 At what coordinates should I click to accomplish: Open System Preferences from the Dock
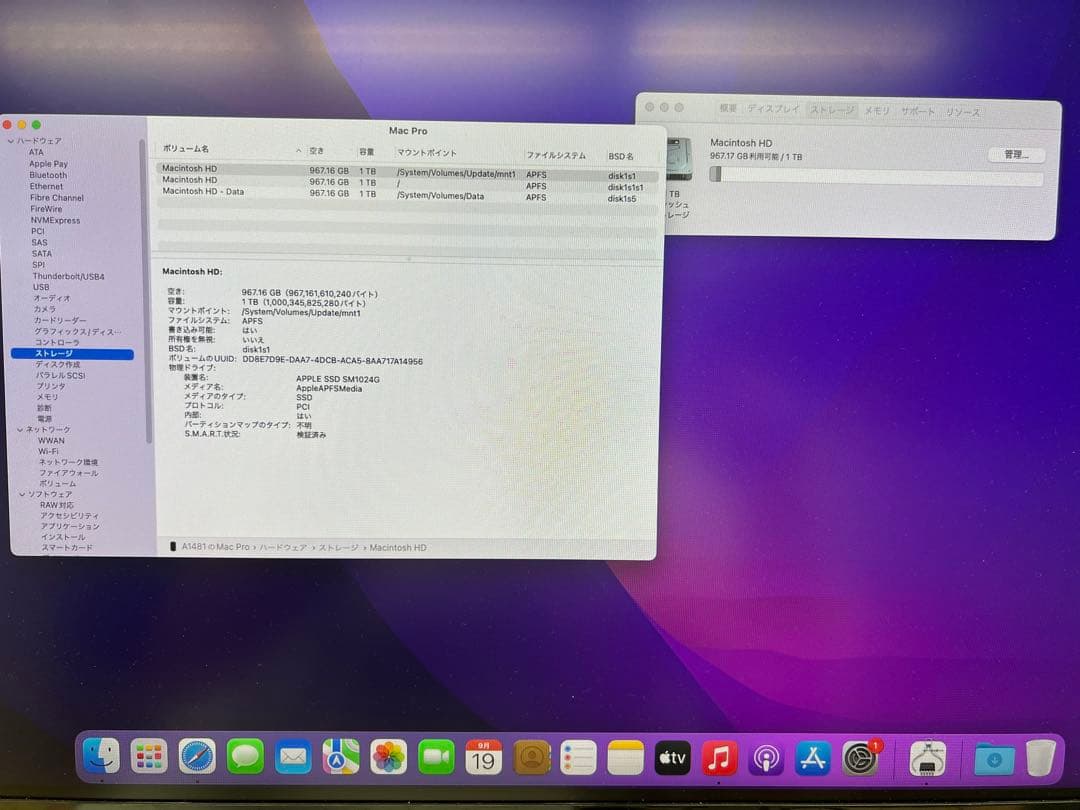(860, 757)
